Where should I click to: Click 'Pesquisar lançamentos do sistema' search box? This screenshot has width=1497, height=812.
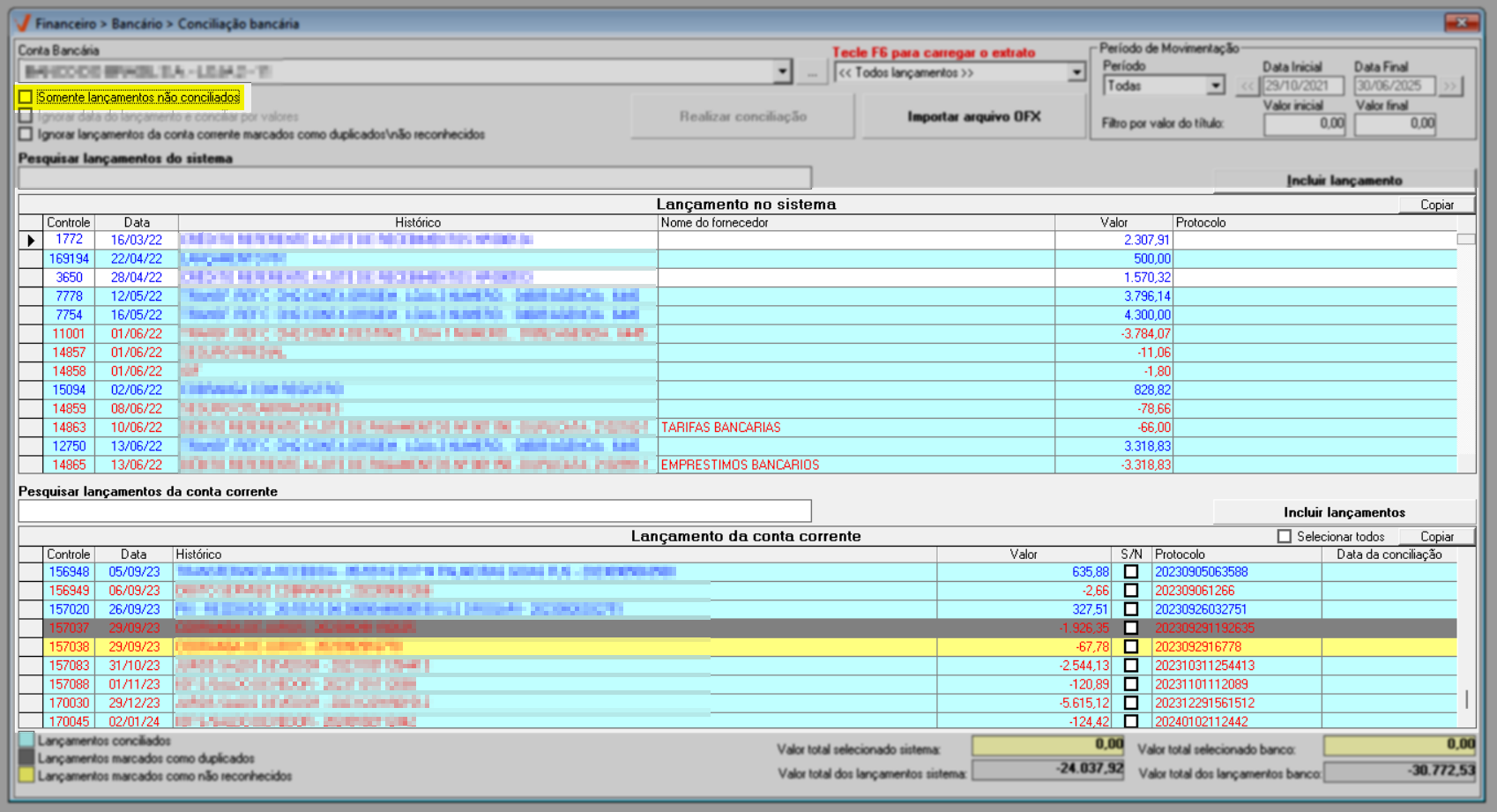(414, 178)
